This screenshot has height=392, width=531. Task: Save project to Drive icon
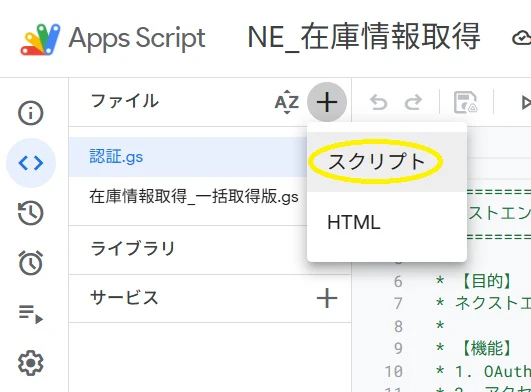point(466,102)
